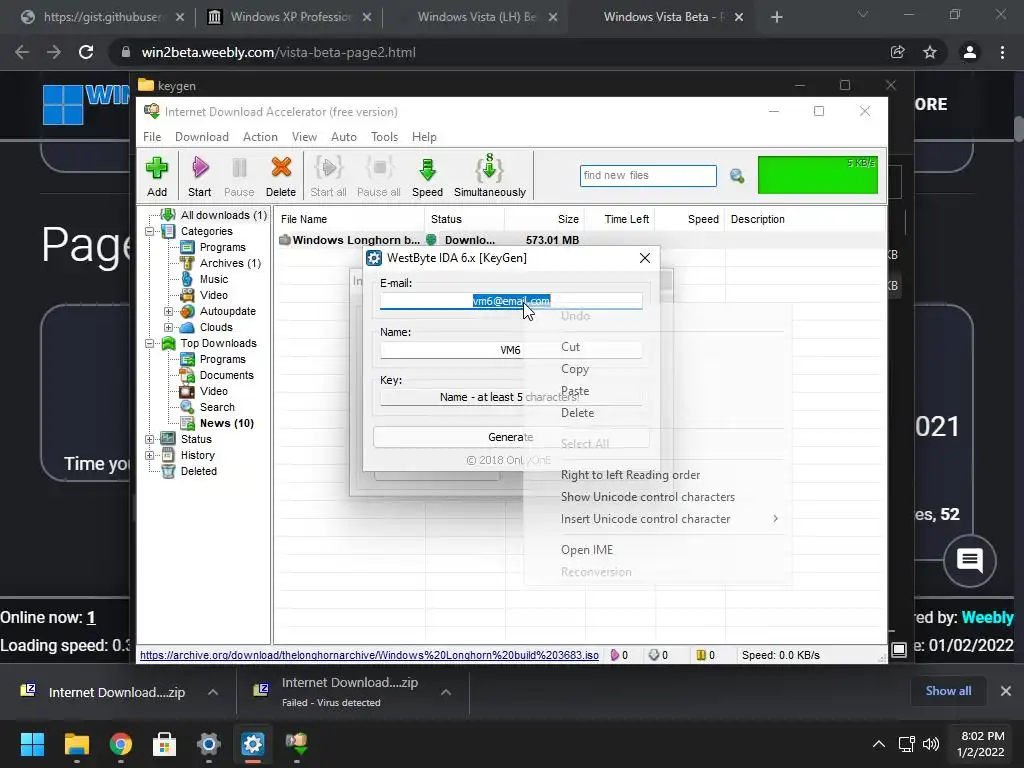Viewport: 1024px width, 768px height.
Task: Click the Delete toolbar icon
Action: (281, 176)
